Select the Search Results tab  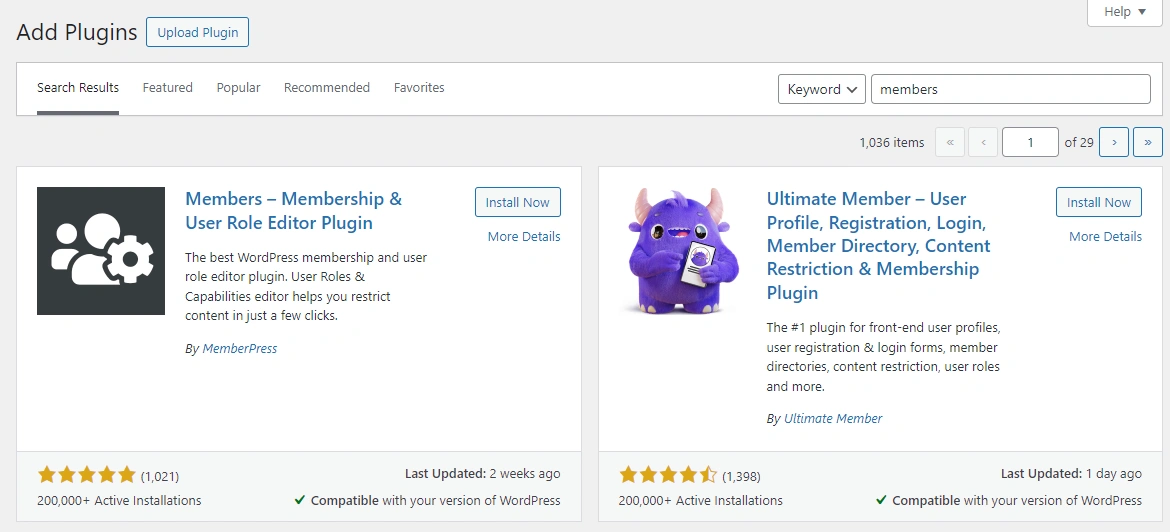pyautogui.click(x=78, y=88)
